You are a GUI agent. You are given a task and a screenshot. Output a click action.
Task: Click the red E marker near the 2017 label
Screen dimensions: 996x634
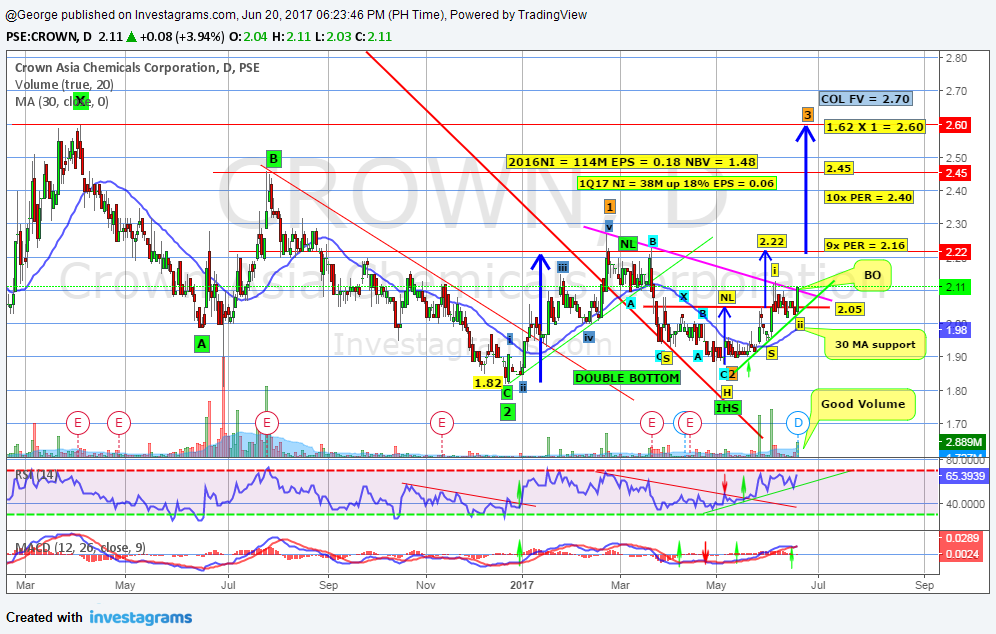click(x=440, y=423)
